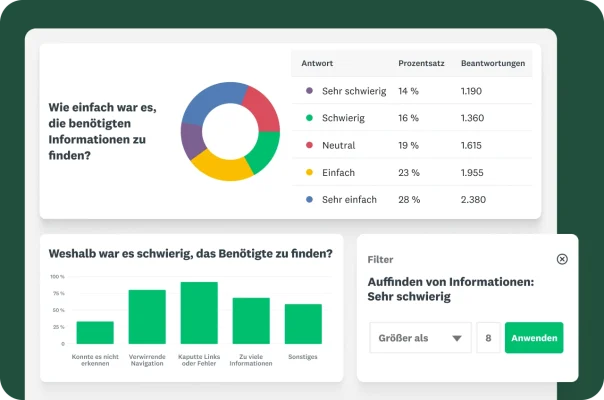
Task: Select the 'Schwierig' answer label
Action: coord(343,118)
